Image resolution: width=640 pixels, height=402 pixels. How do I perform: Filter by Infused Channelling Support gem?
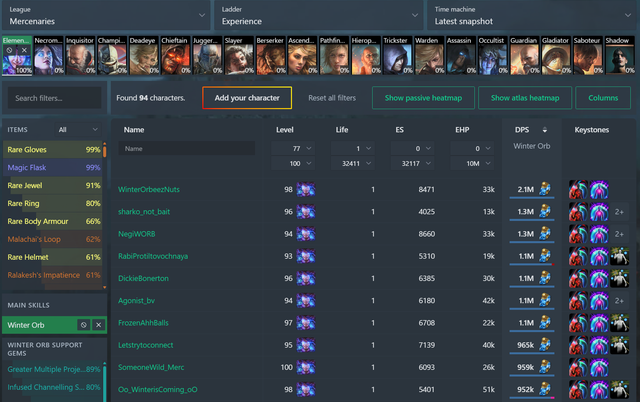52,387
